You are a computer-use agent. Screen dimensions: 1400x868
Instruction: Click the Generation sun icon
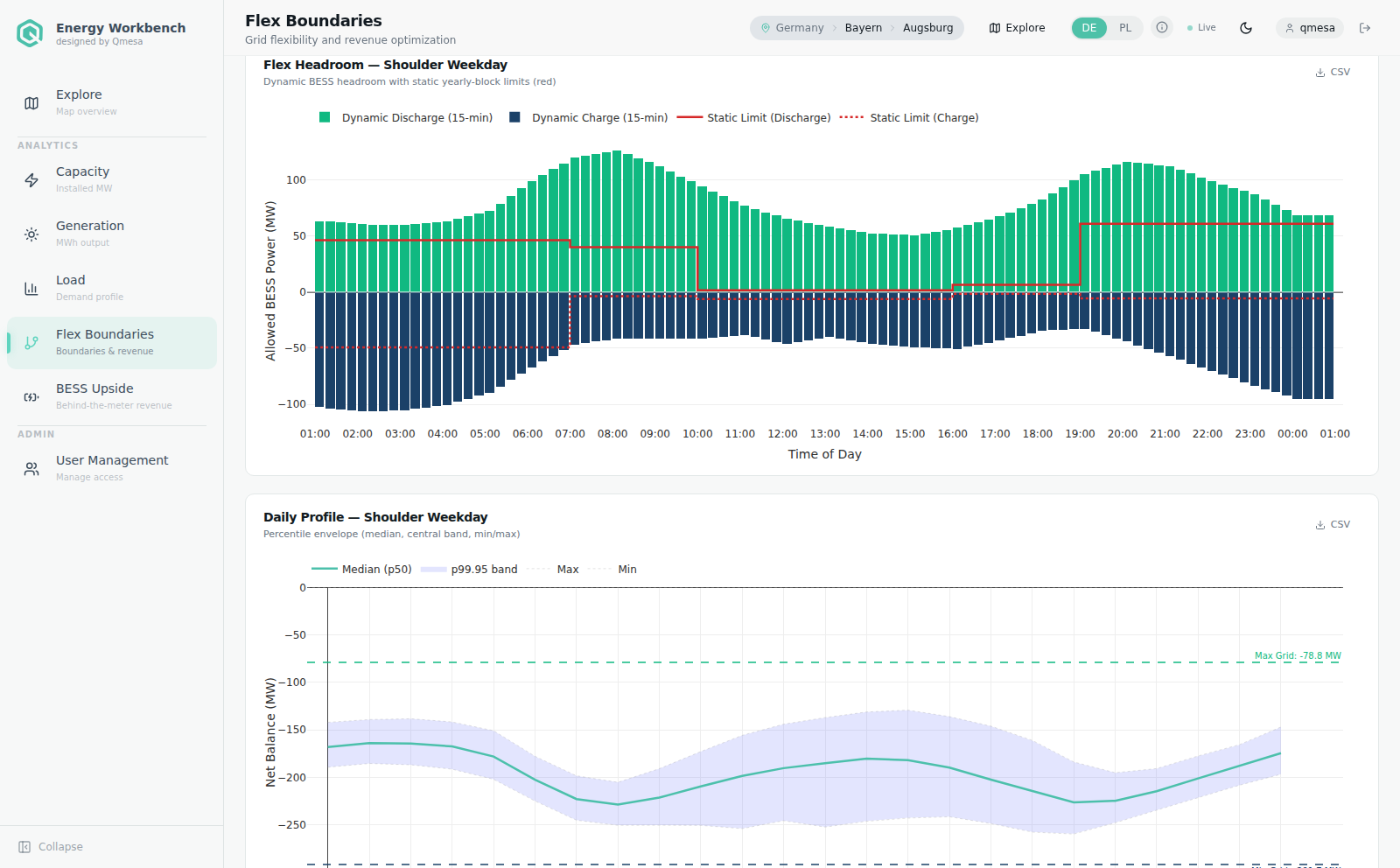(x=31, y=234)
